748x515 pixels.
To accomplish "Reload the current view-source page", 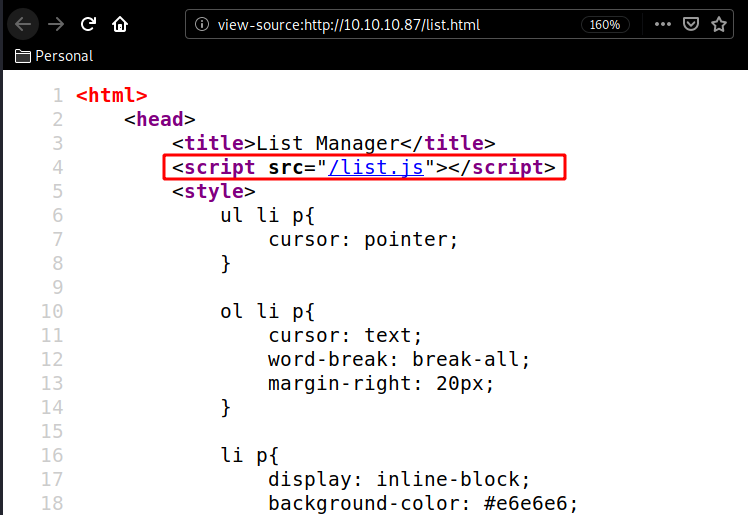I will click(x=88, y=23).
